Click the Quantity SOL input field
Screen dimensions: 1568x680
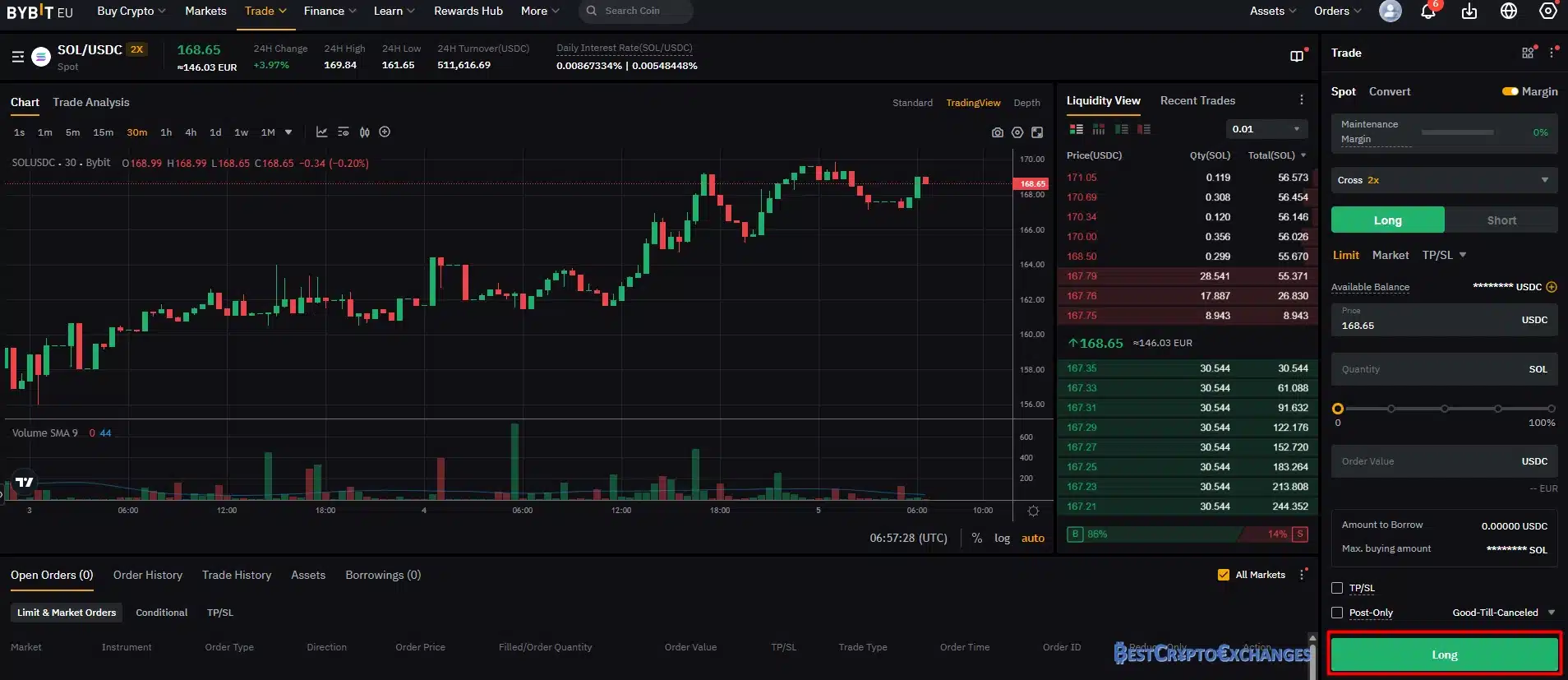[x=1444, y=369]
